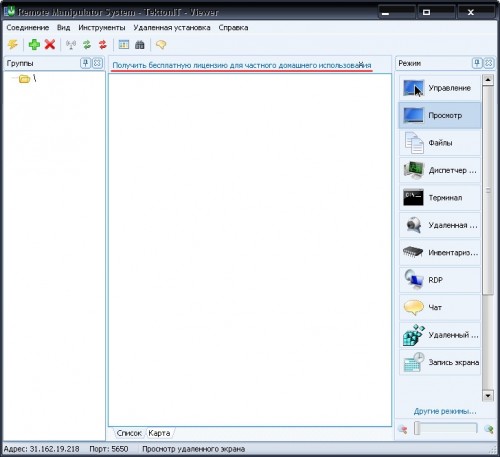Click scroll down arrow in Режим panel
500x457 pixels.
(488, 396)
